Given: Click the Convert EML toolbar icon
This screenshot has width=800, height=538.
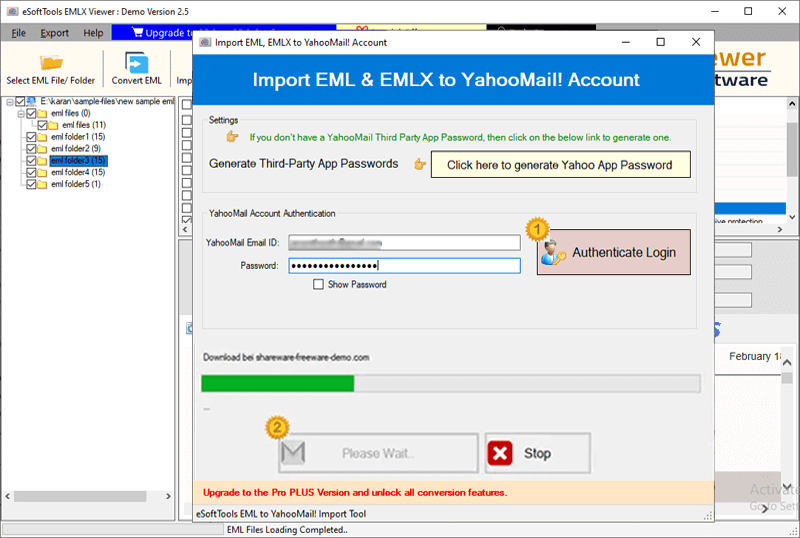Looking at the screenshot, I should (136, 63).
